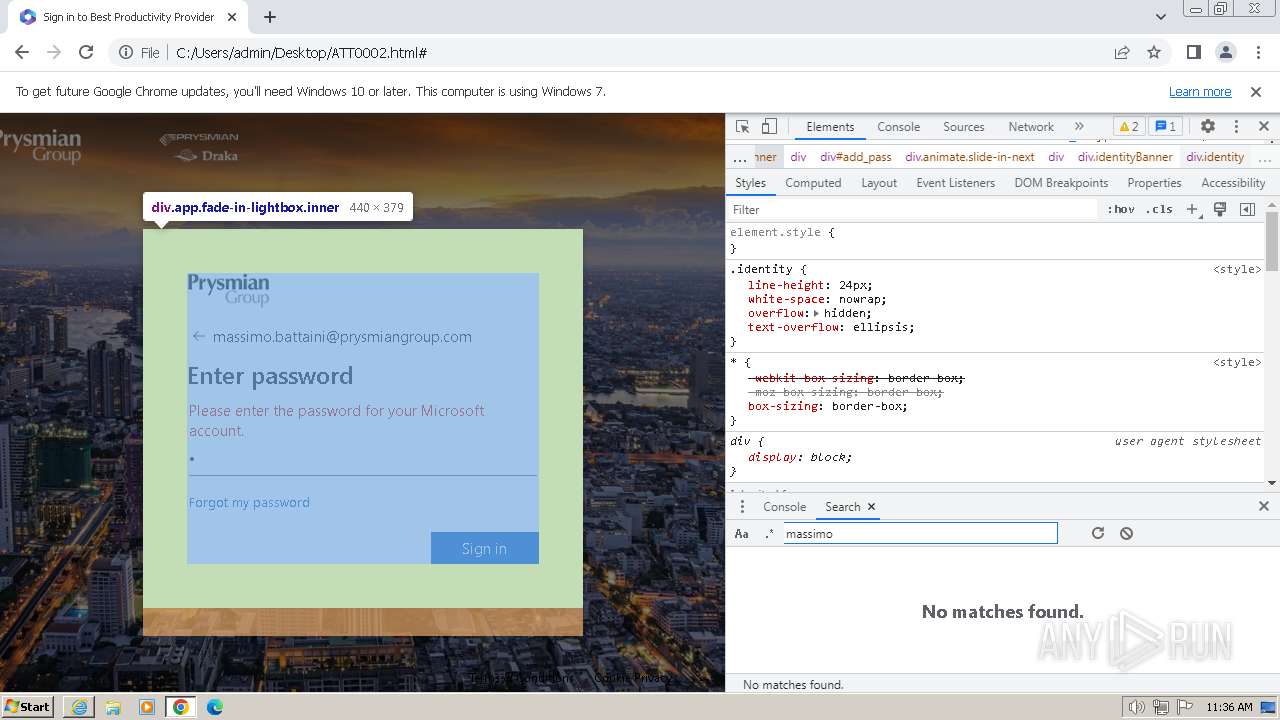The height and width of the screenshot is (720, 1280).
Task: Select the drawer Console tab
Action: (x=784, y=507)
